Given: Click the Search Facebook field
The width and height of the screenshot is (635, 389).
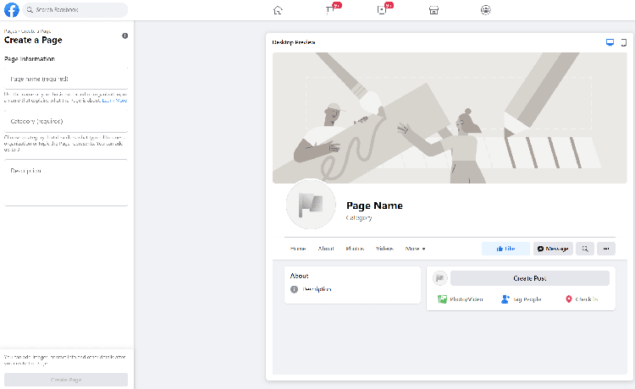Looking at the screenshot, I should tap(75, 10).
